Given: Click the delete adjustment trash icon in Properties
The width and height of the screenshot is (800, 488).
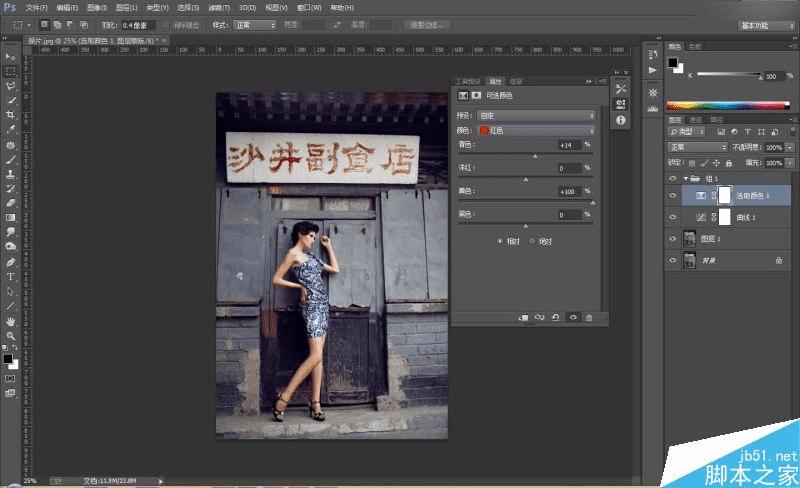Looking at the screenshot, I should click(589, 317).
